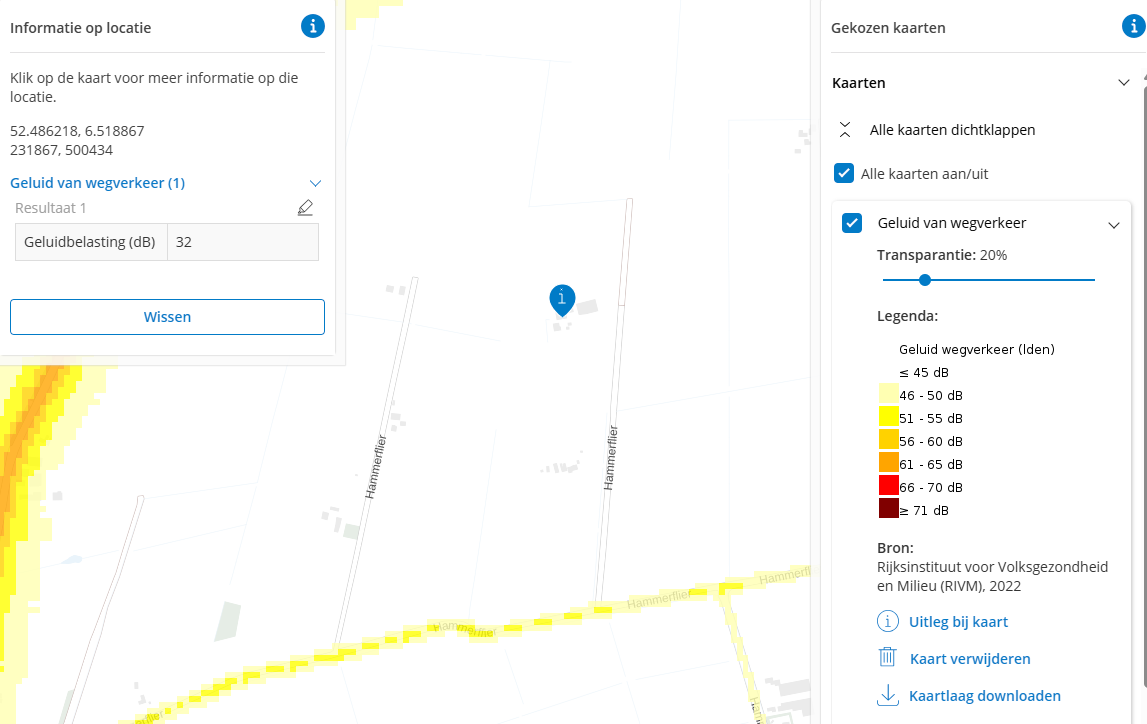
Task: Click the Geluid van wegverkeer (1) heading link
Action: 97,183
